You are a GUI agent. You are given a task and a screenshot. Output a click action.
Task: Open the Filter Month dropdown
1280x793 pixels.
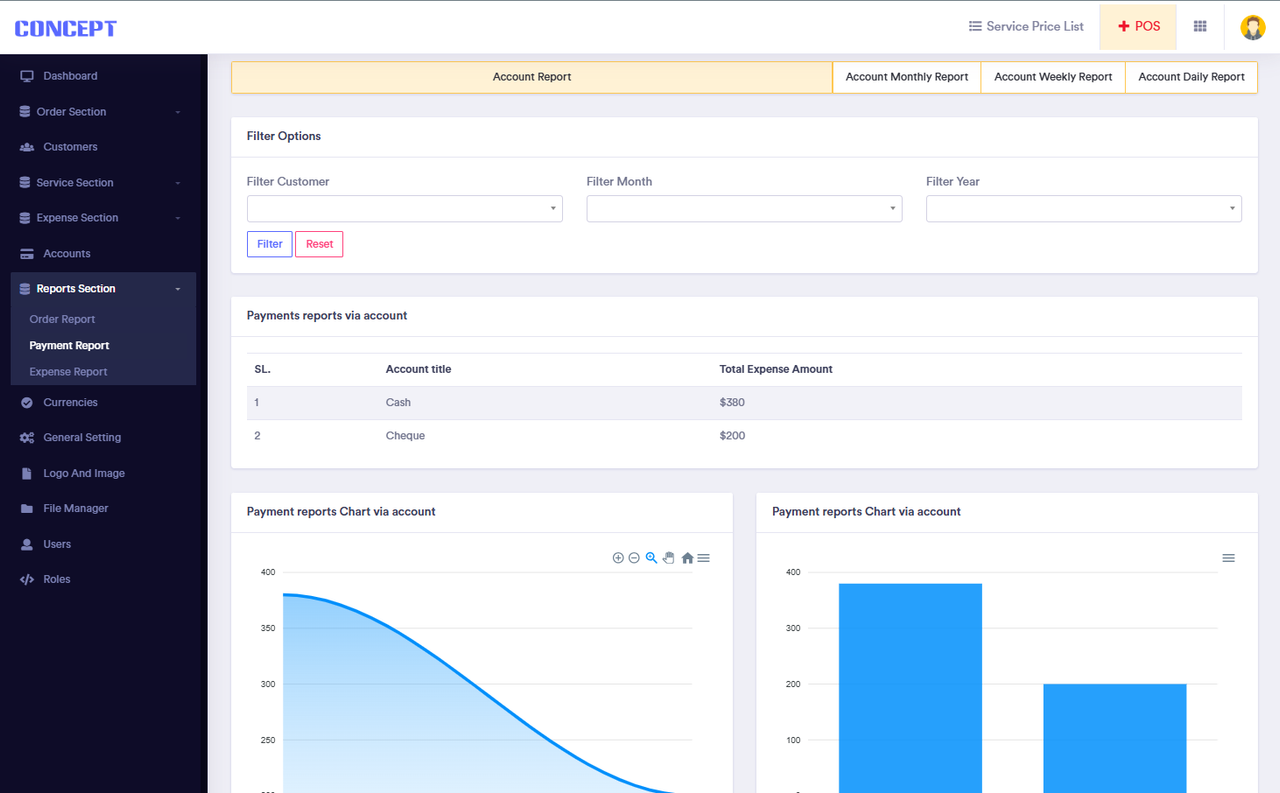744,209
